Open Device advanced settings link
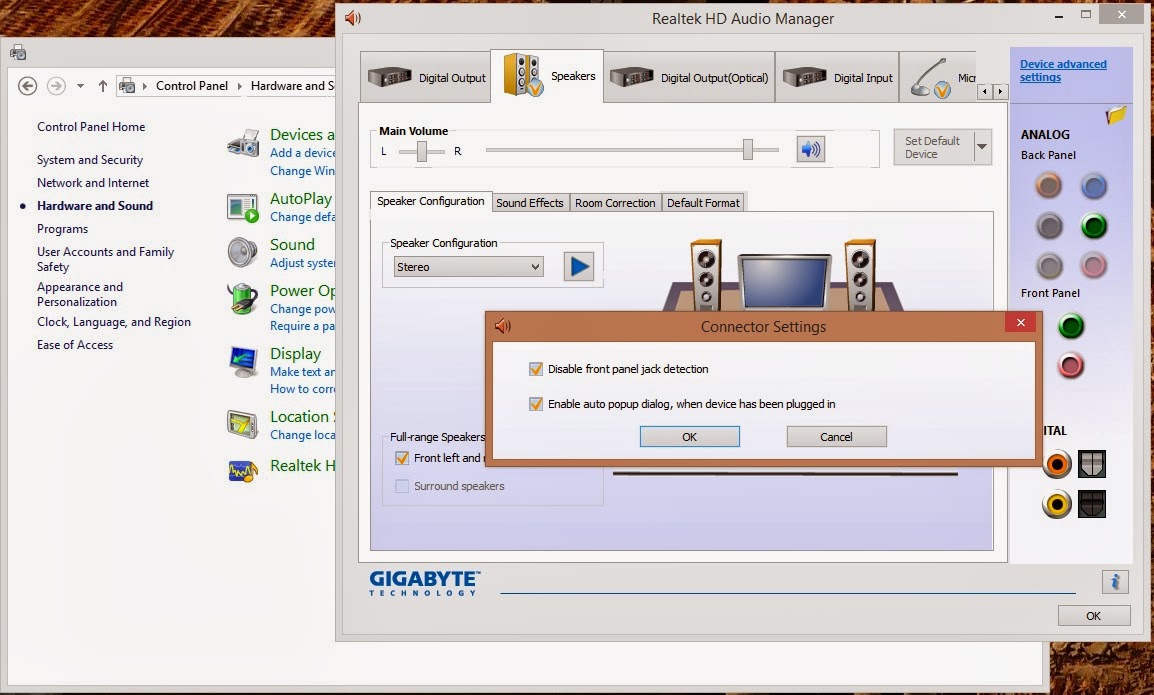This screenshot has height=695, width=1154. tap(1063, 71)
